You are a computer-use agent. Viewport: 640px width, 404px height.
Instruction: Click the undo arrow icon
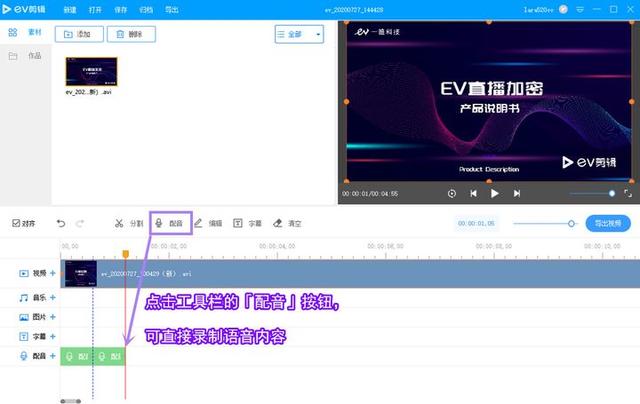[61, 223]
